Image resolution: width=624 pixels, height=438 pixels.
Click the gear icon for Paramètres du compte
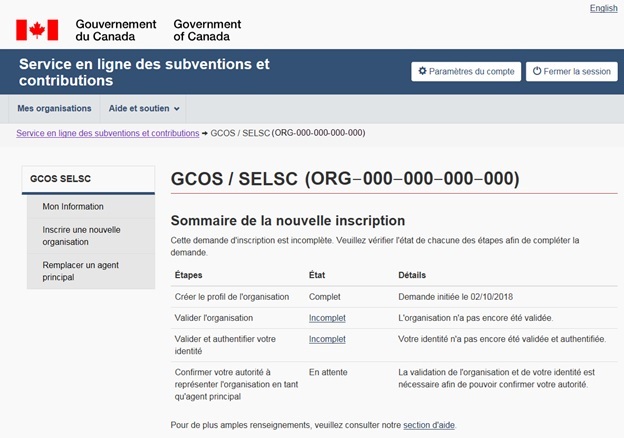pyautogui.click(x=422, y=72)
